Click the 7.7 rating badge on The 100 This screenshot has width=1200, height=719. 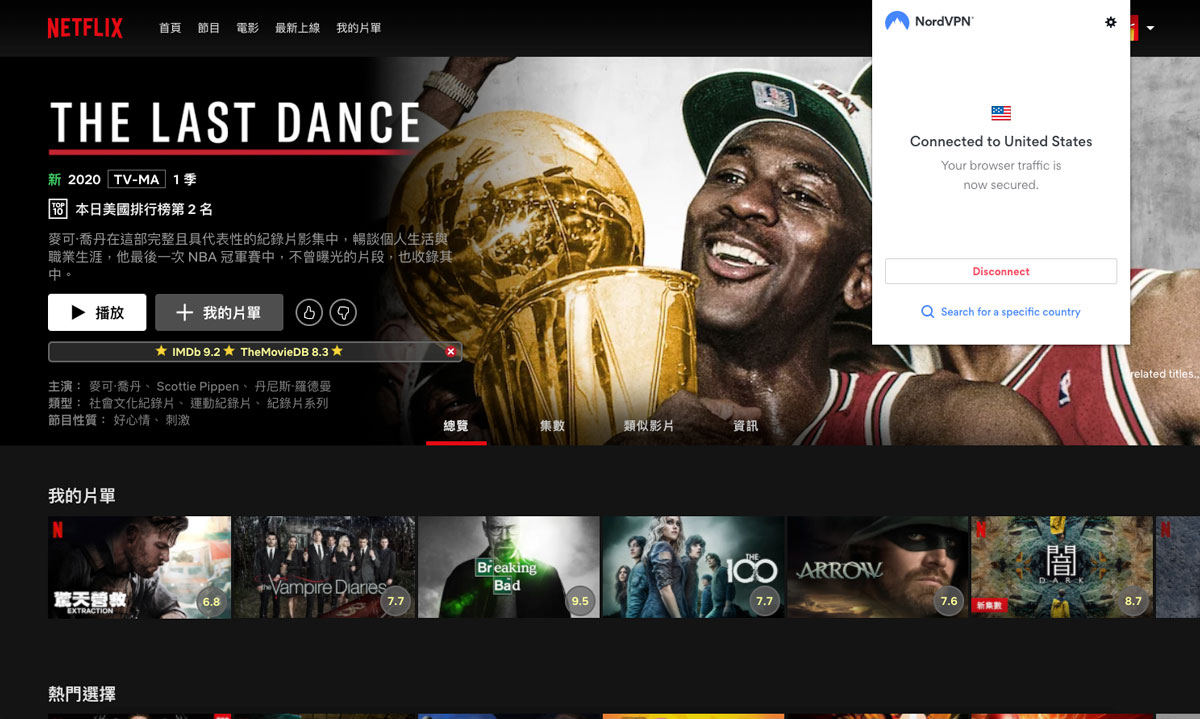[x=765, y=601]
